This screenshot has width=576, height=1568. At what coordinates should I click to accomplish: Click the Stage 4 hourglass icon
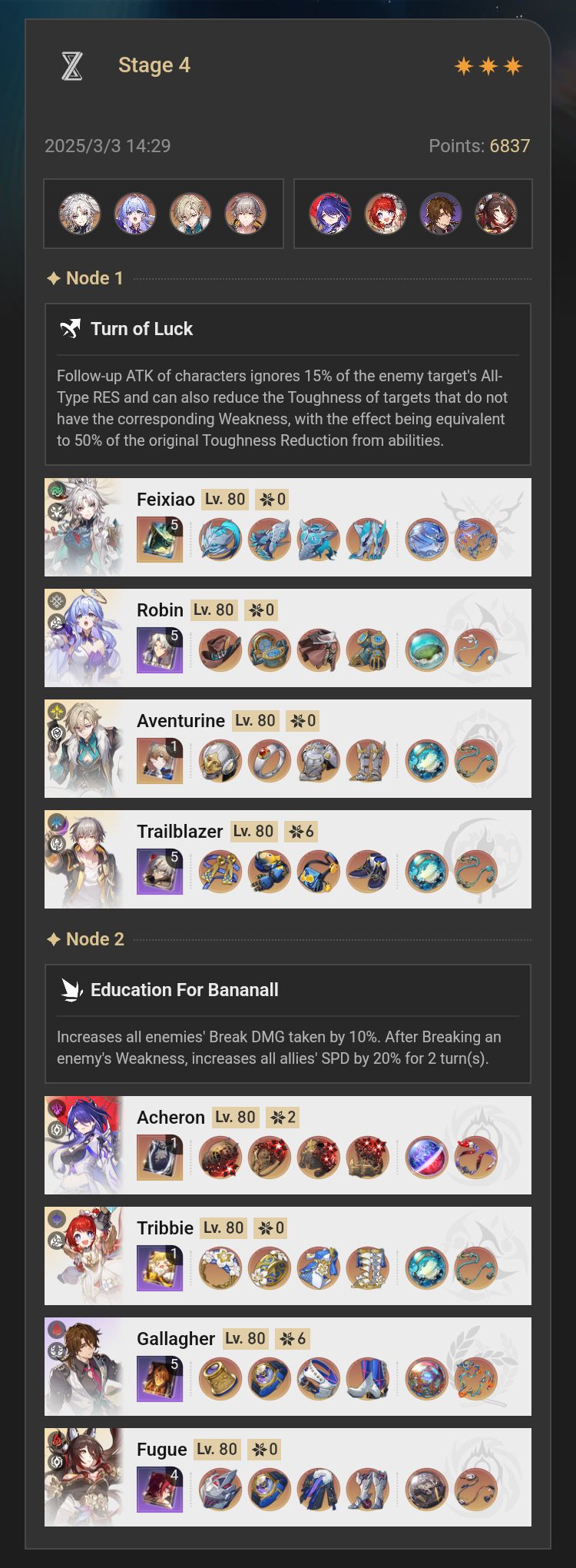71,66
